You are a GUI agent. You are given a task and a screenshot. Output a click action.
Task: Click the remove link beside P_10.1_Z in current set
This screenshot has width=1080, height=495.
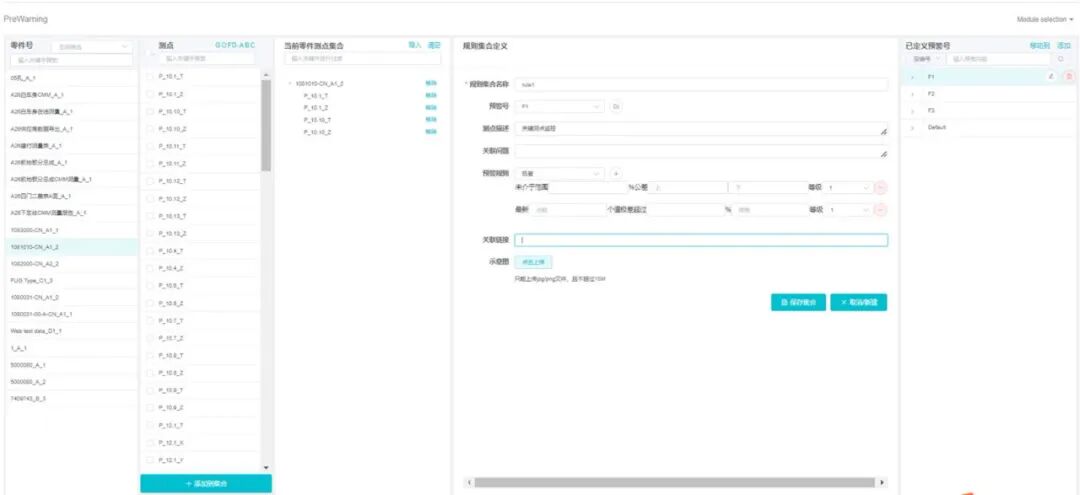431,107
